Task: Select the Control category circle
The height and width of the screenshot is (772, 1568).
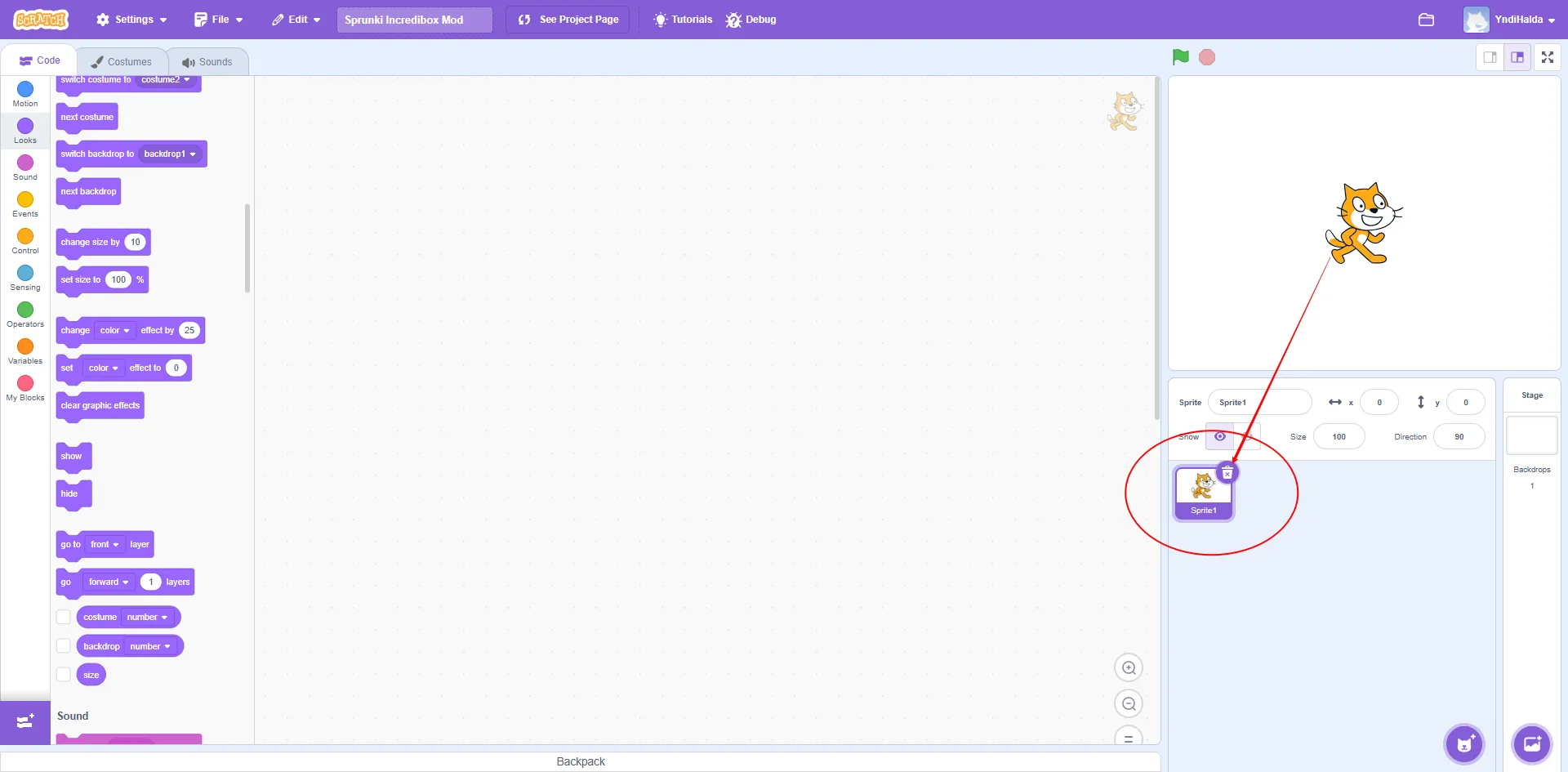Action: 25,236
